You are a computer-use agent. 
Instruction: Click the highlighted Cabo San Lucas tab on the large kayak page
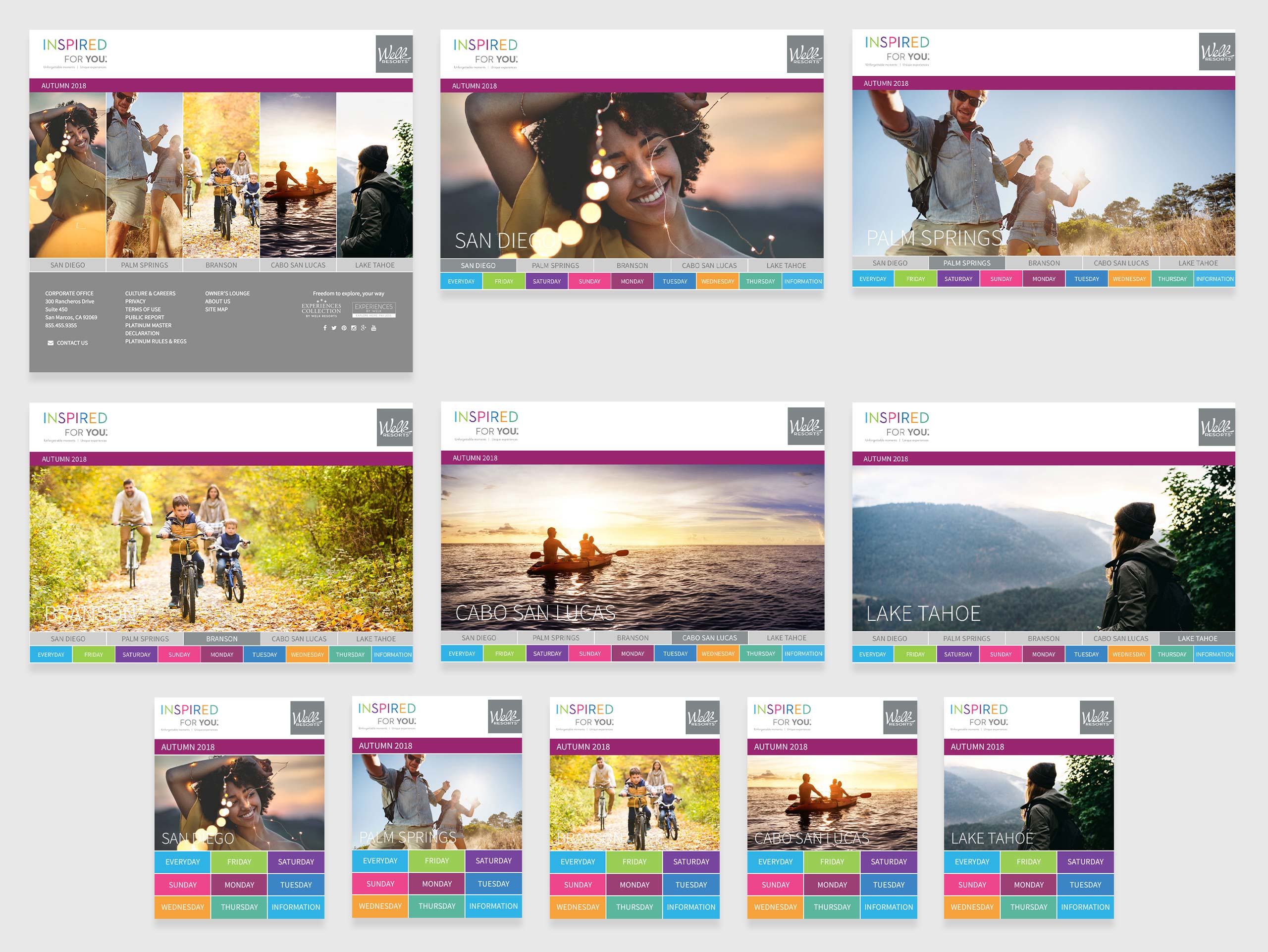pyautogui.click(x=709, y=638)
